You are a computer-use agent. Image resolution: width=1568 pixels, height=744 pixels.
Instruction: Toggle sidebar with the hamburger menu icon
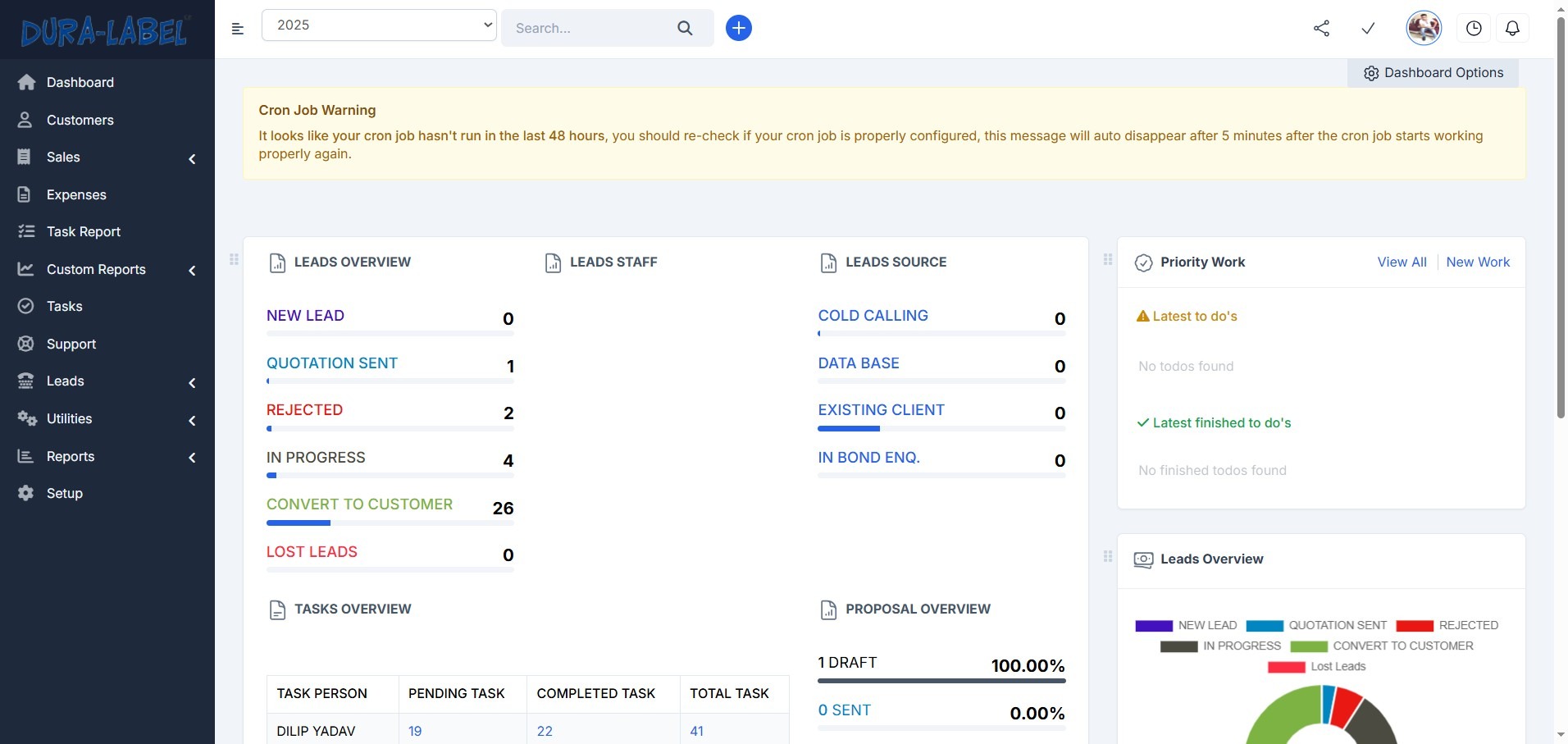[238, 29]
